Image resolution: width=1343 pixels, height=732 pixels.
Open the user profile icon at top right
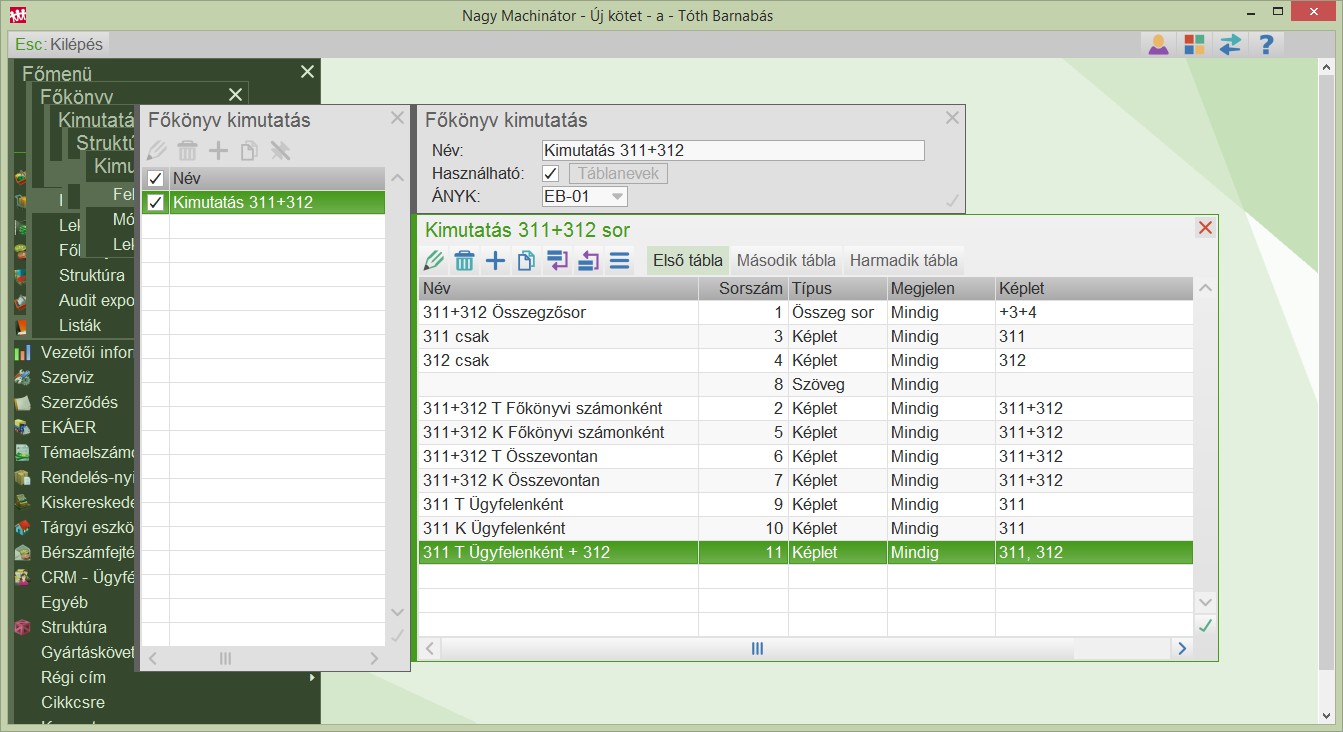(x=1158, y=44)
